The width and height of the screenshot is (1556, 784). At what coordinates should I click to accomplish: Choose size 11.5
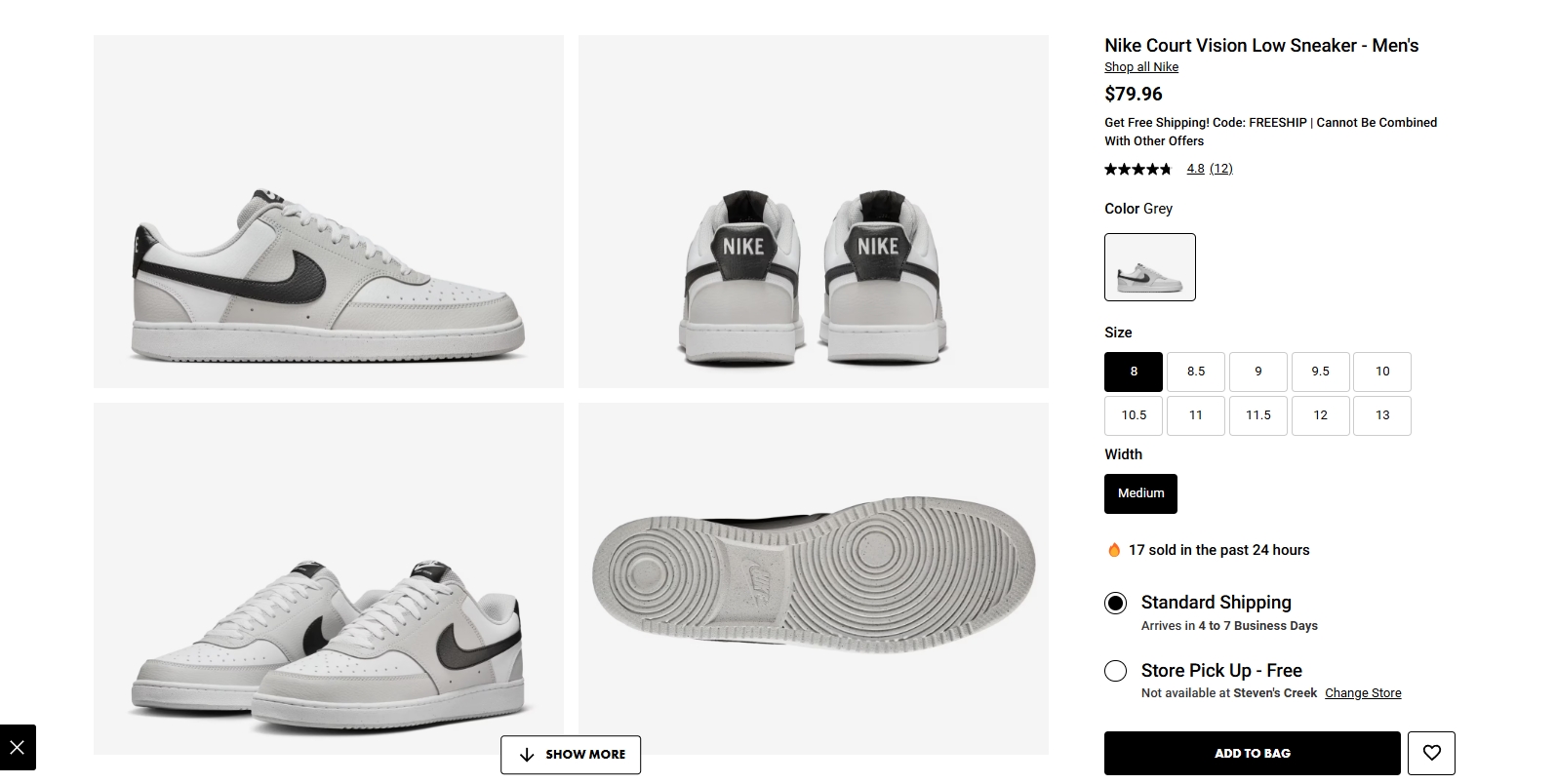click(1258, 415)
